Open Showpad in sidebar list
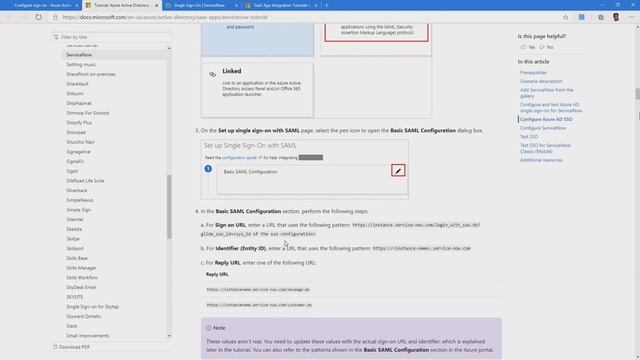Screen dimensions: 640x360 click(76, 132)
